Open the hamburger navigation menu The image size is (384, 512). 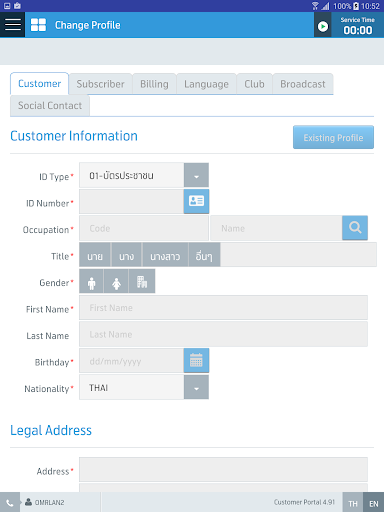(x=13, y=25)
